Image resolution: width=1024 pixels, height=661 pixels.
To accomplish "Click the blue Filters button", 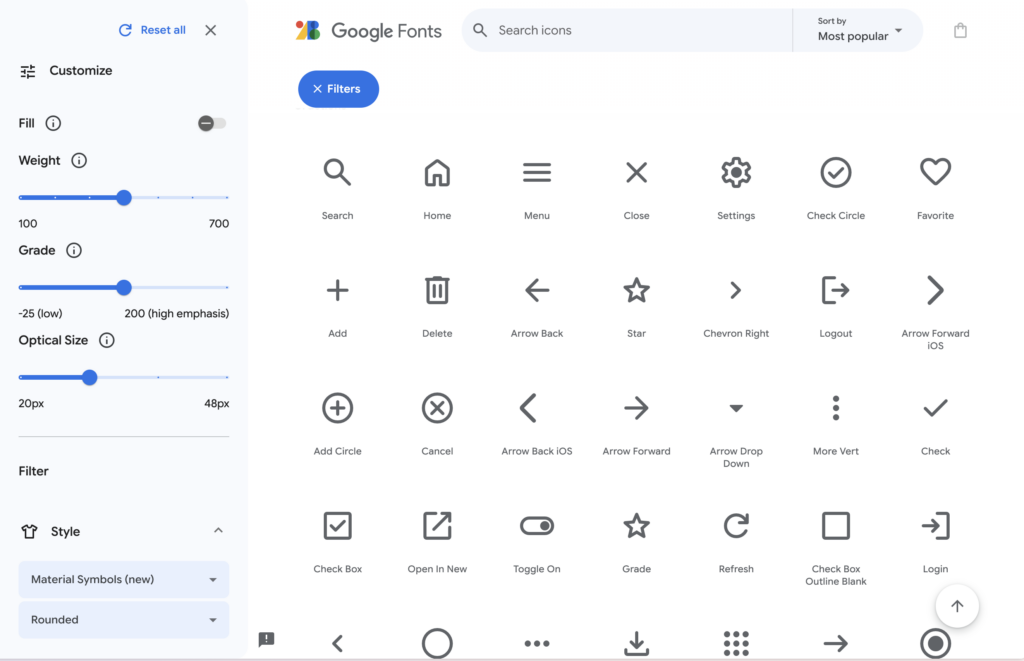I will 338,89.
